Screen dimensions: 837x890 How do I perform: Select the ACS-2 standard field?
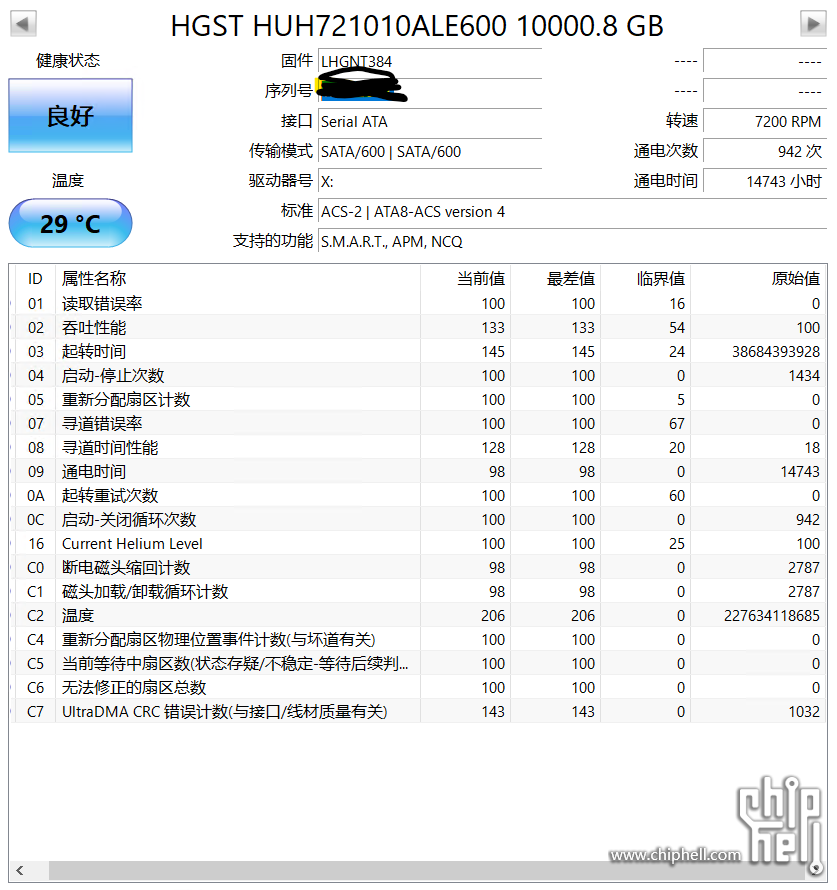tap(572, 212)
